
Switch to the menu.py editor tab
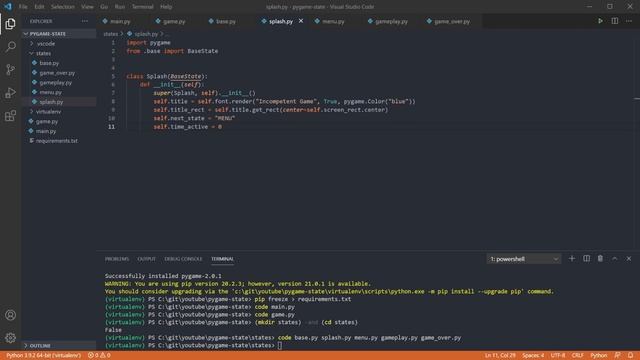click(333, 21)
